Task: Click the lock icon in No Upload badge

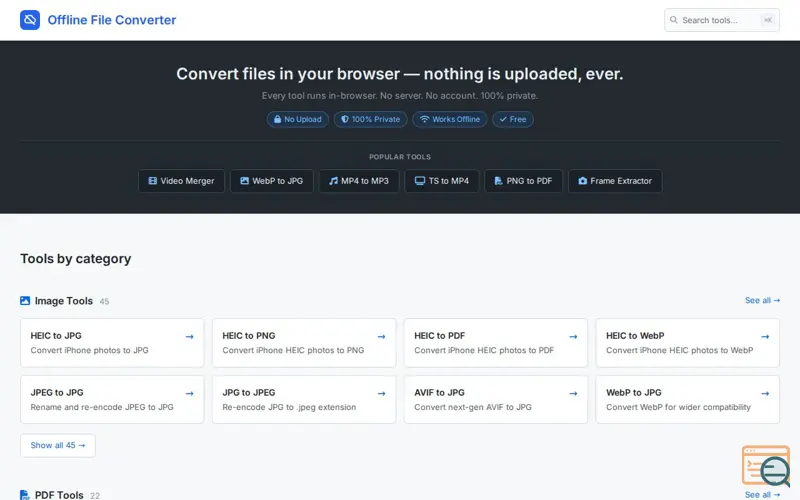Action: pos(277,119)
